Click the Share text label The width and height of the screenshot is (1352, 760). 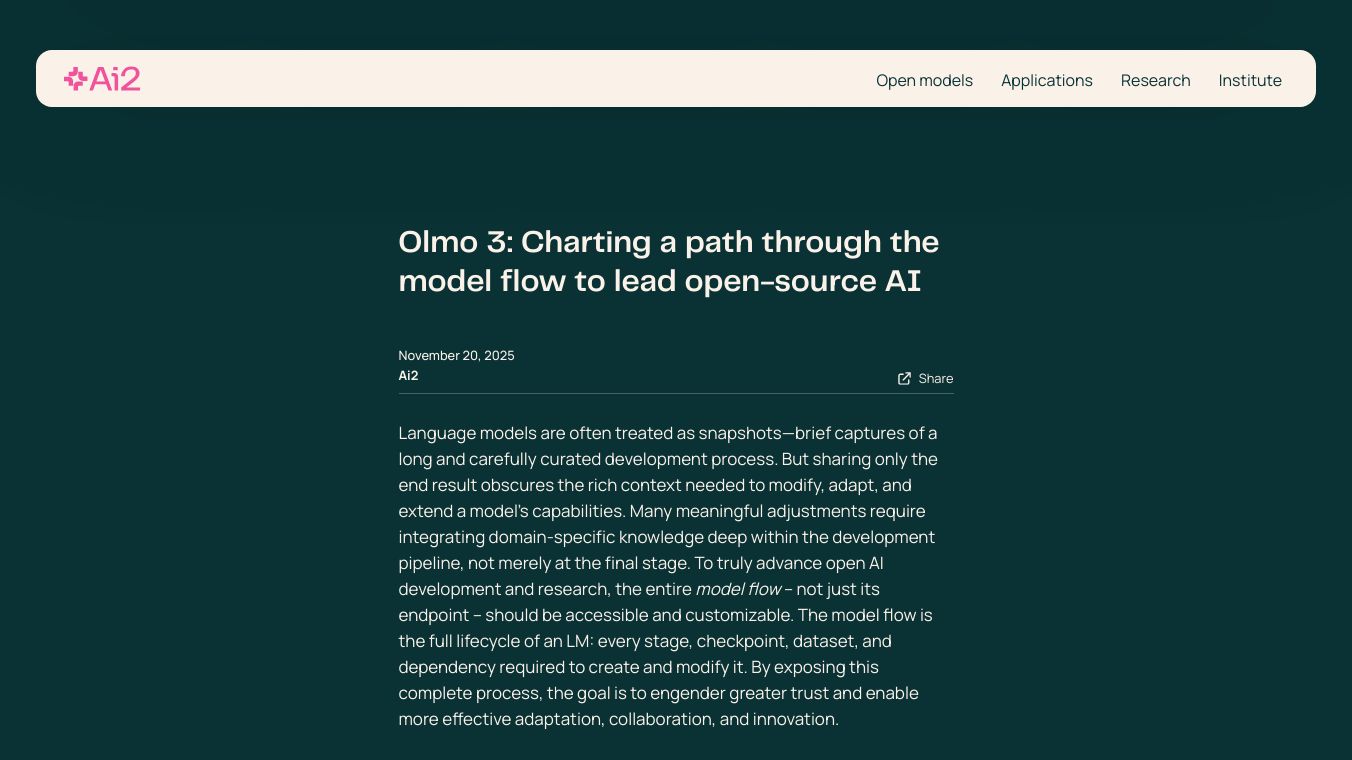(935, 378)
